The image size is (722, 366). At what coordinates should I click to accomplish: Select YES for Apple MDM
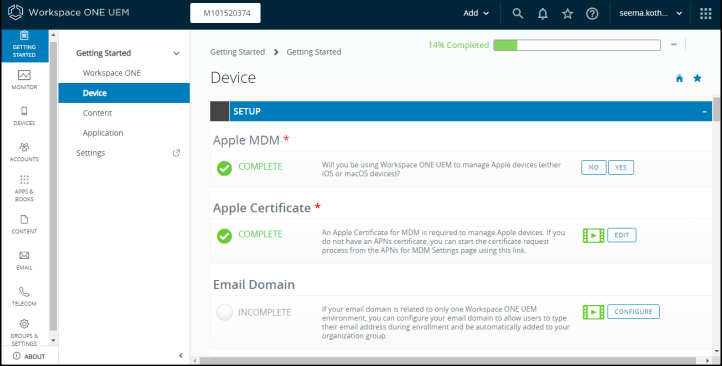click(621, 168)
